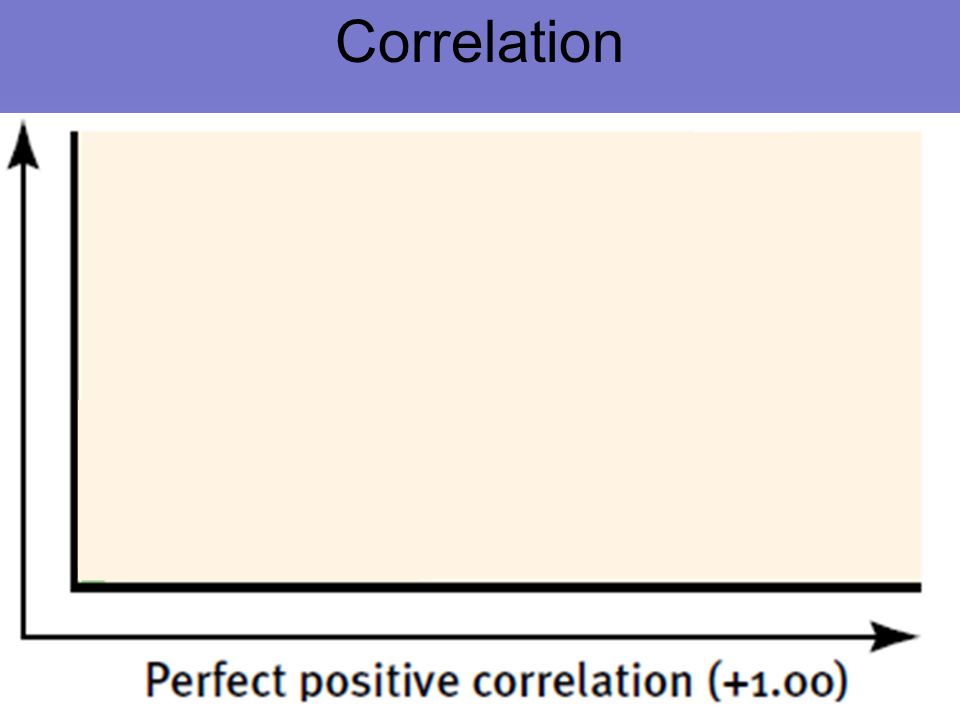Select the purple title banner background
The height and width of the screenshot is (720, 960).
pyautogui.click(x=480, y=56)
